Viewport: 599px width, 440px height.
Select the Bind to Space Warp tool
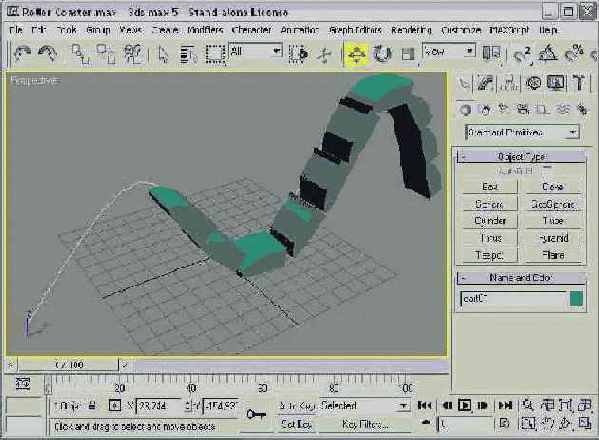pos(133,53)
